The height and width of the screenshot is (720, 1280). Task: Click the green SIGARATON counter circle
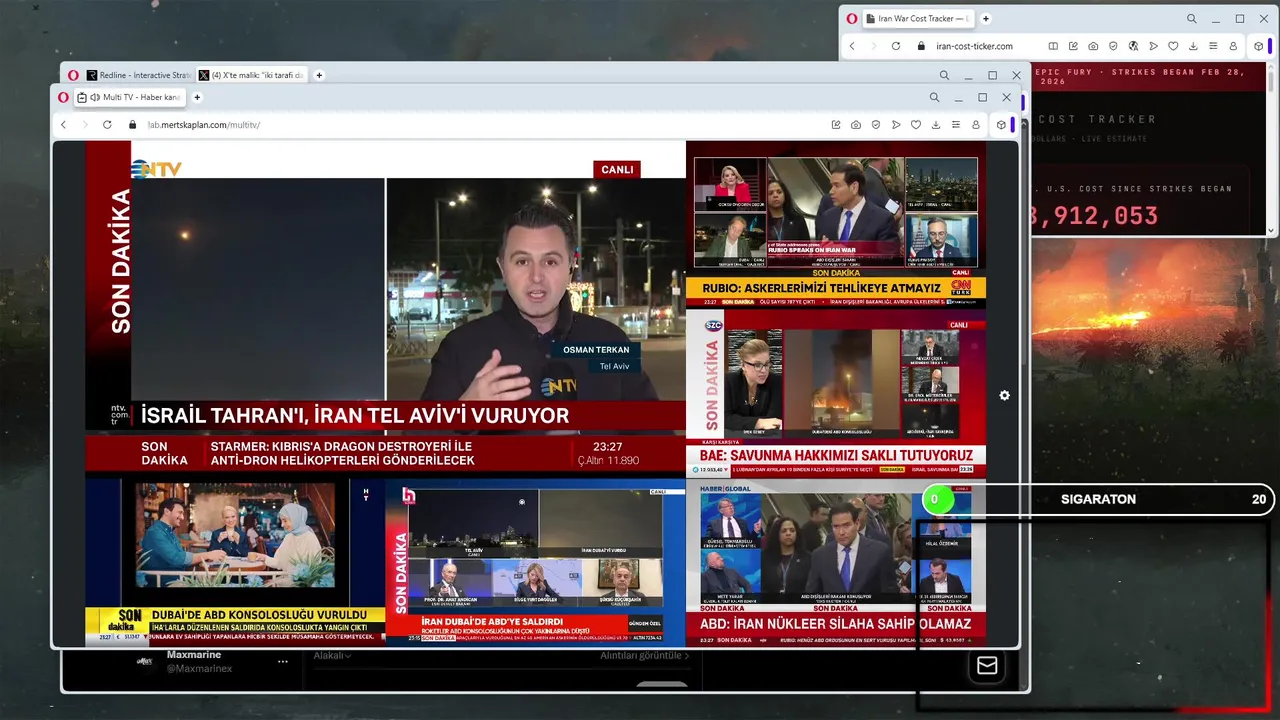point(937,499)
